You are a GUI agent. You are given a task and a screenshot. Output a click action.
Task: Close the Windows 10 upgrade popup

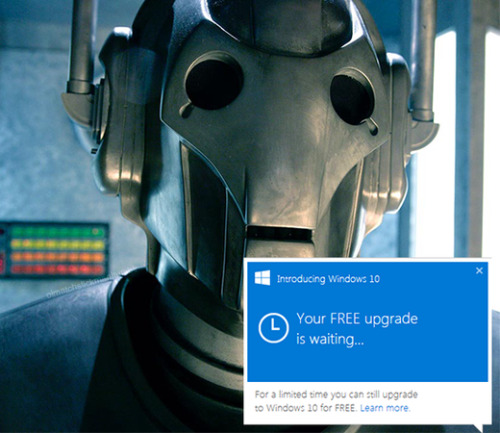coord(479,271)
